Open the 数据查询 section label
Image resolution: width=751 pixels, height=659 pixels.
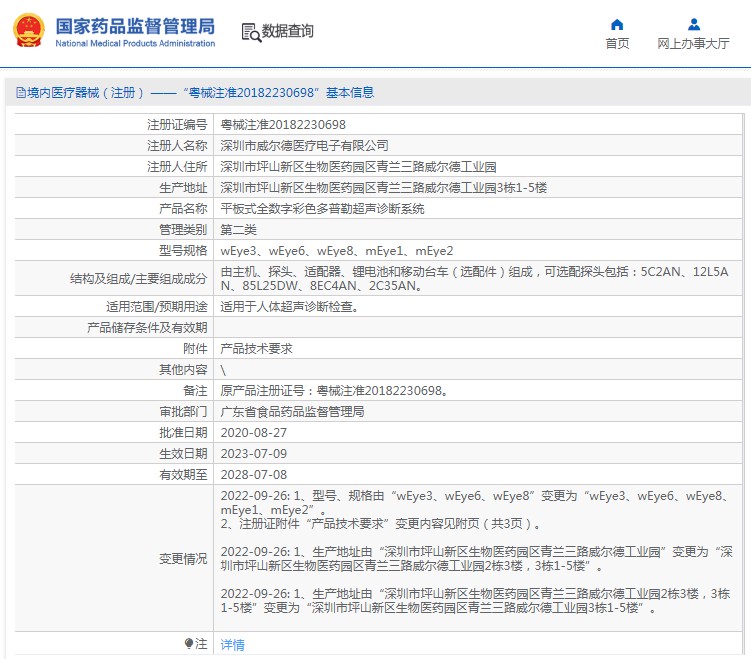point(288,31)
